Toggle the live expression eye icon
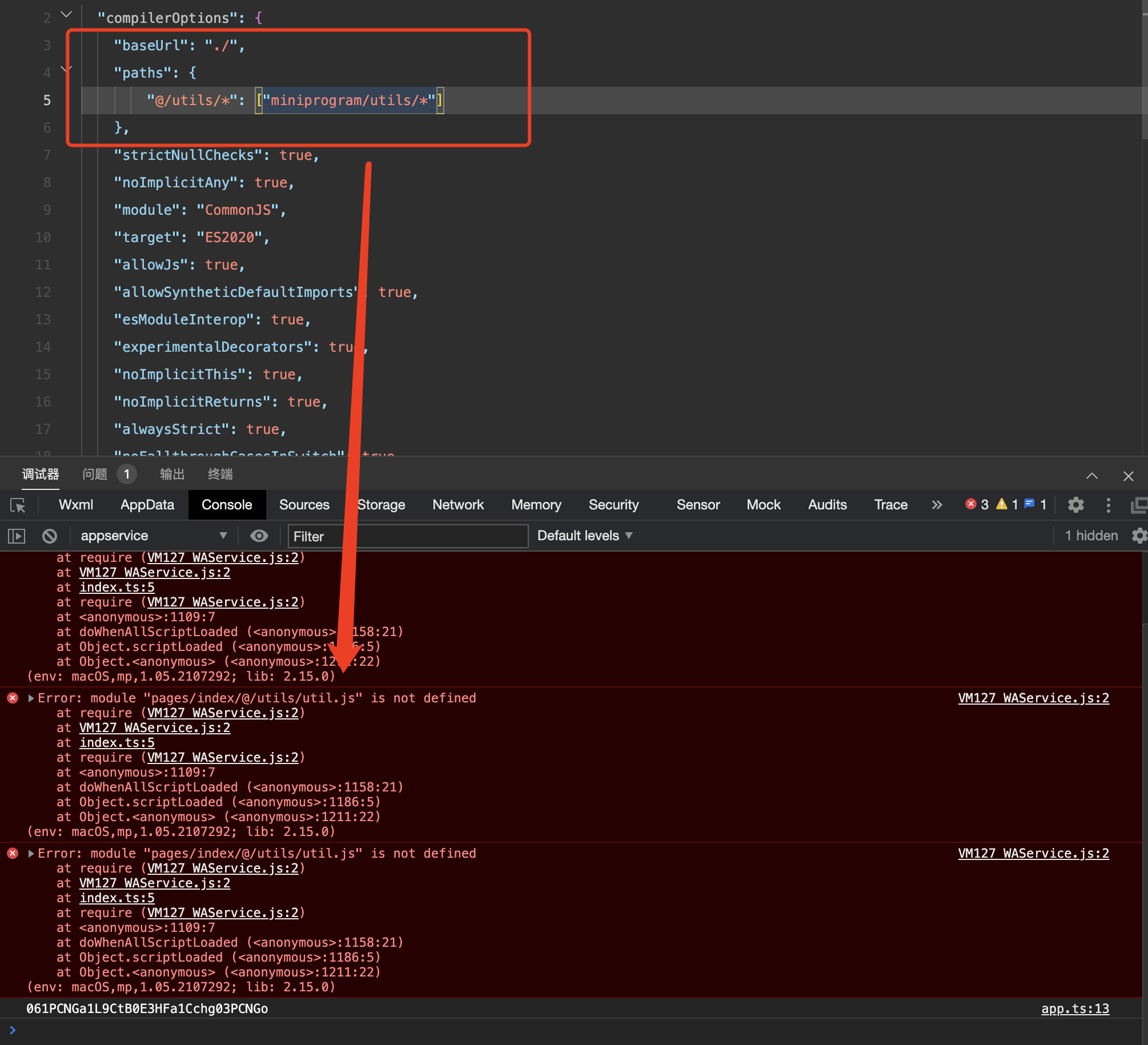Screen dimensions: 1148x1045 pos(259,536)
